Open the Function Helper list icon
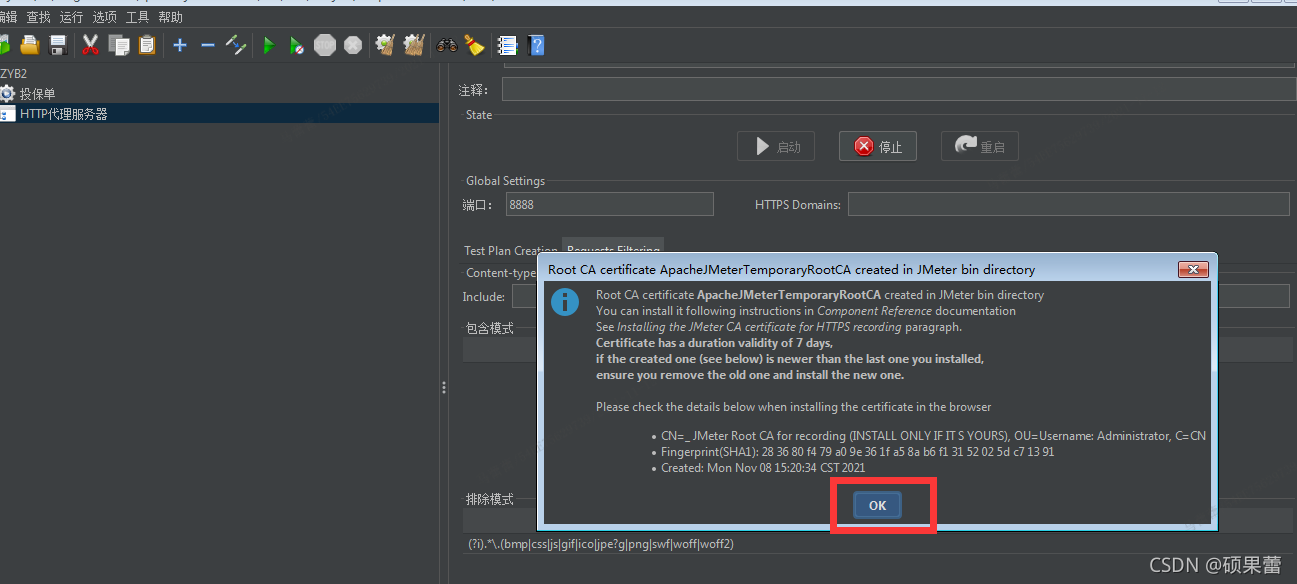 click(x=507, y=45)
